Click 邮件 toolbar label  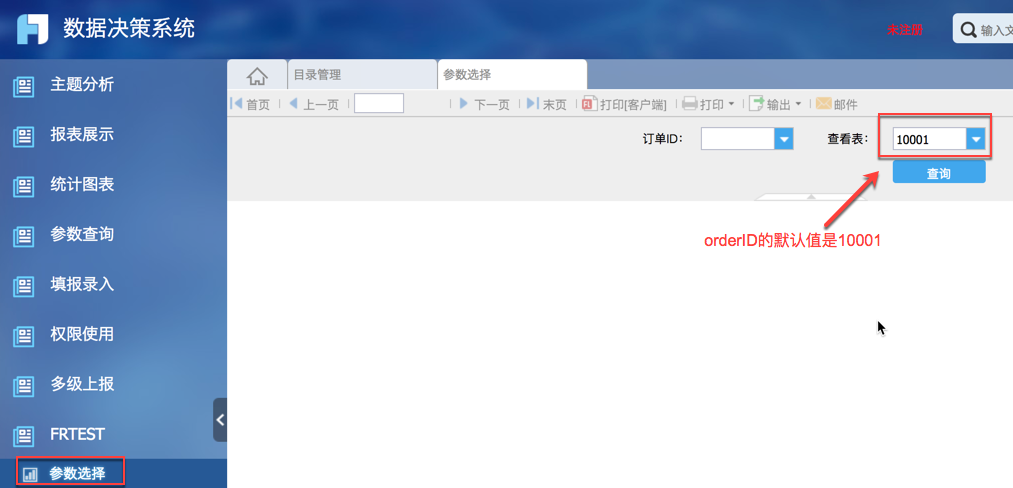pyautogui.click(x=846, y=105)
